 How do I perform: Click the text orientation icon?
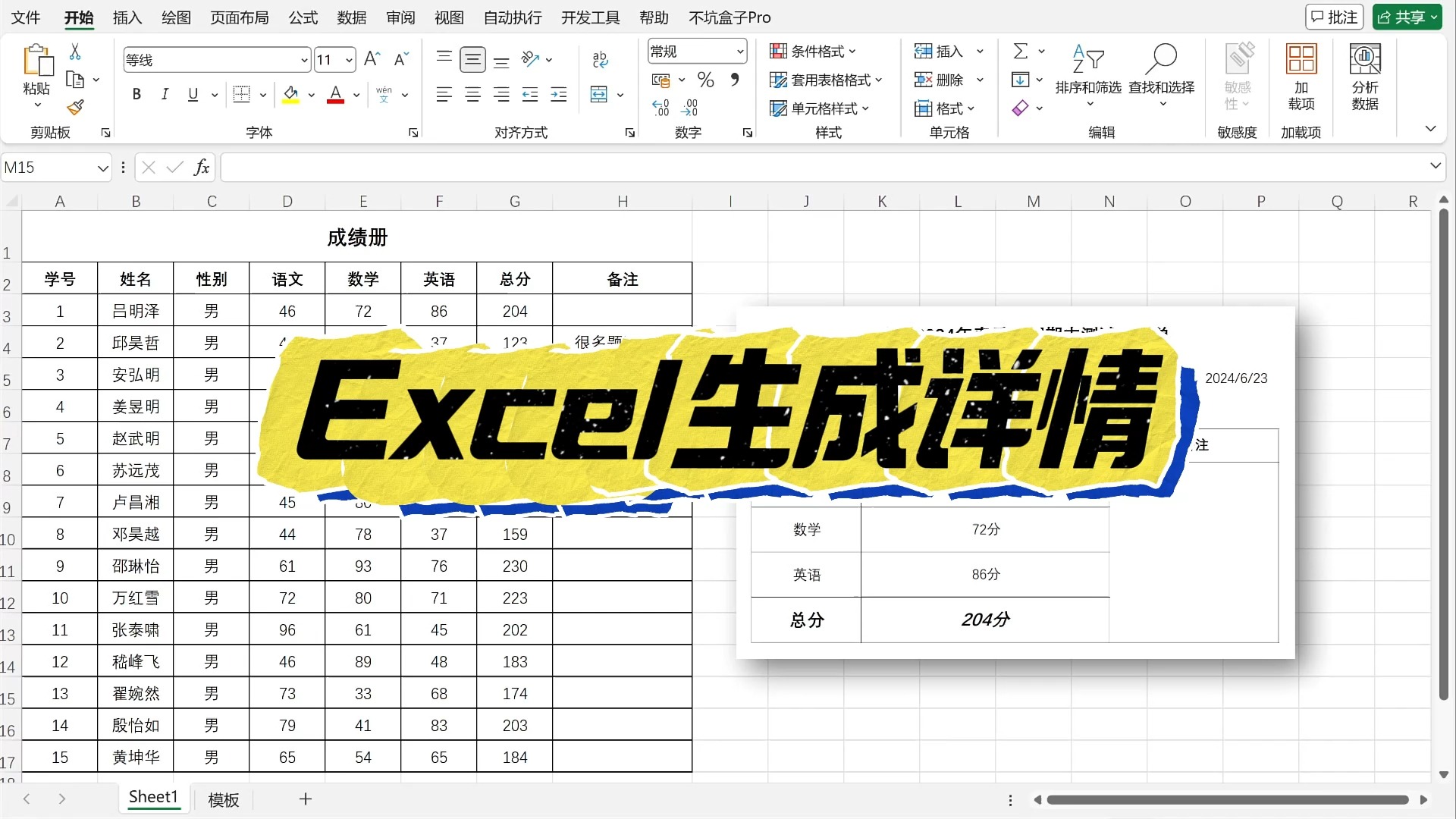click(x=530, y=59)
